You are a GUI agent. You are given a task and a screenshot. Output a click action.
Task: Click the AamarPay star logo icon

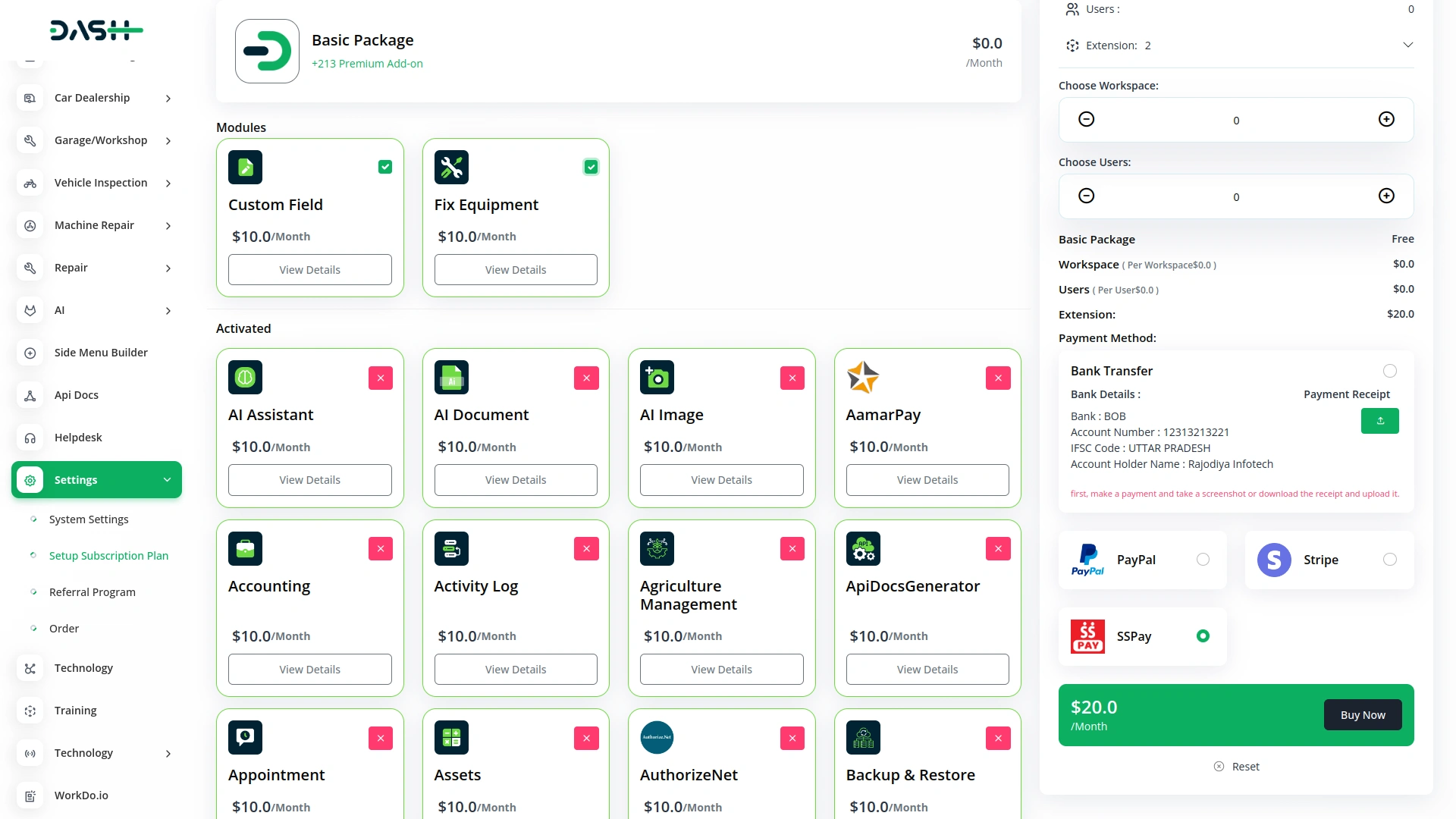[863, 377]
